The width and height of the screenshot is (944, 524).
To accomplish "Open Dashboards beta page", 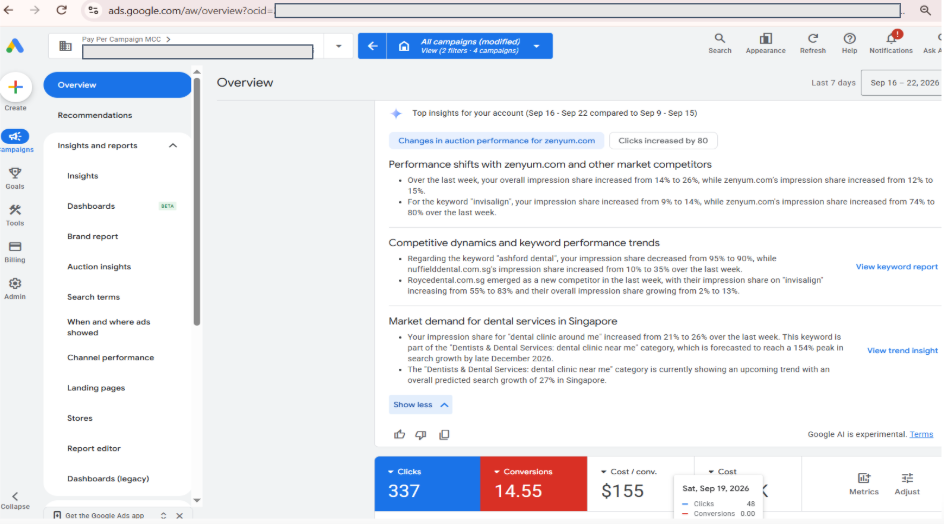I will (91, 206).
